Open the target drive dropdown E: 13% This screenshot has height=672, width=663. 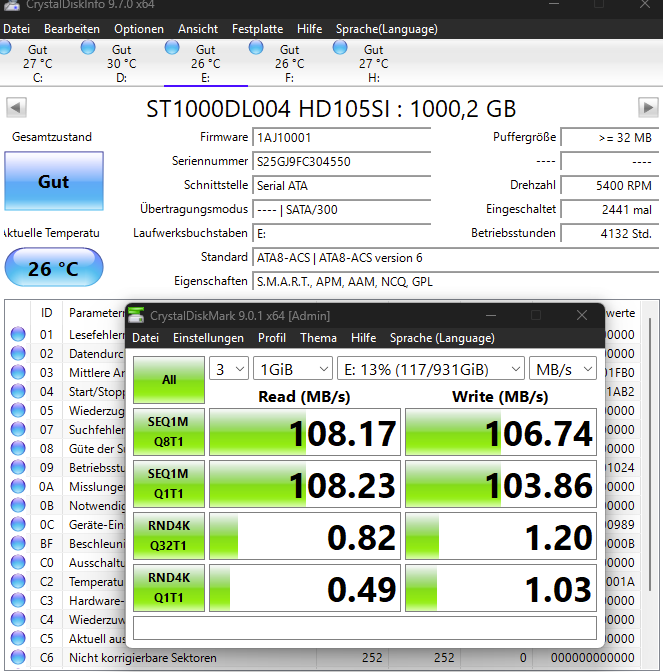tap(431, 369)
